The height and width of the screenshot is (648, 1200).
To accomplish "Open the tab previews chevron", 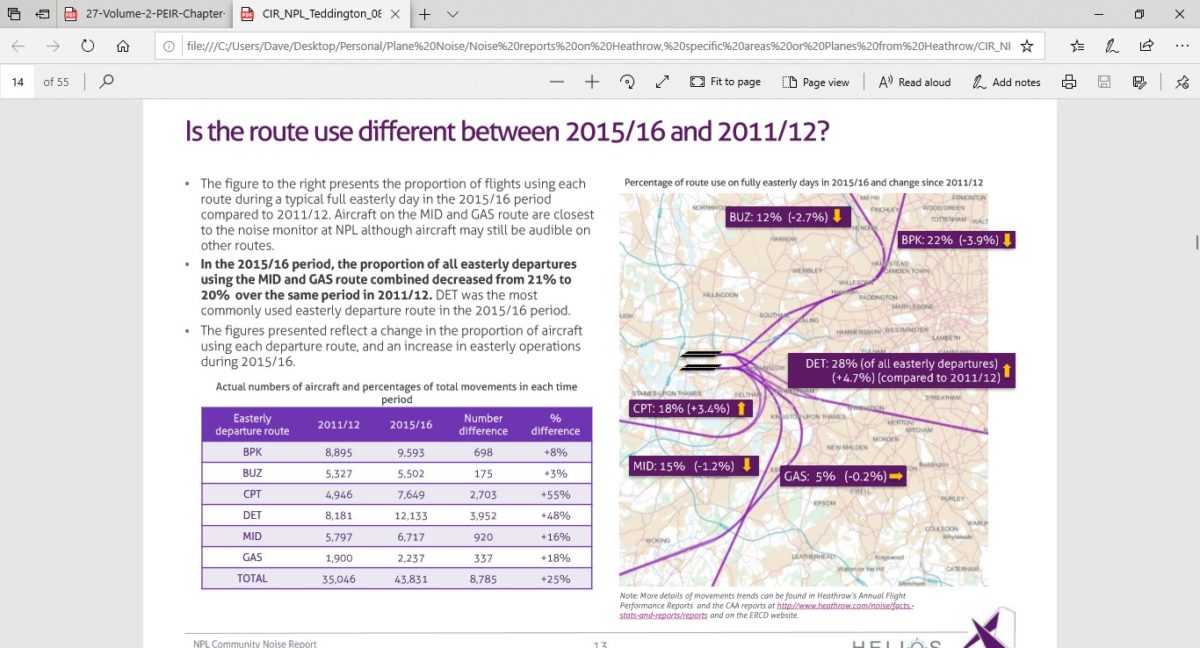I will pos(453,15).
